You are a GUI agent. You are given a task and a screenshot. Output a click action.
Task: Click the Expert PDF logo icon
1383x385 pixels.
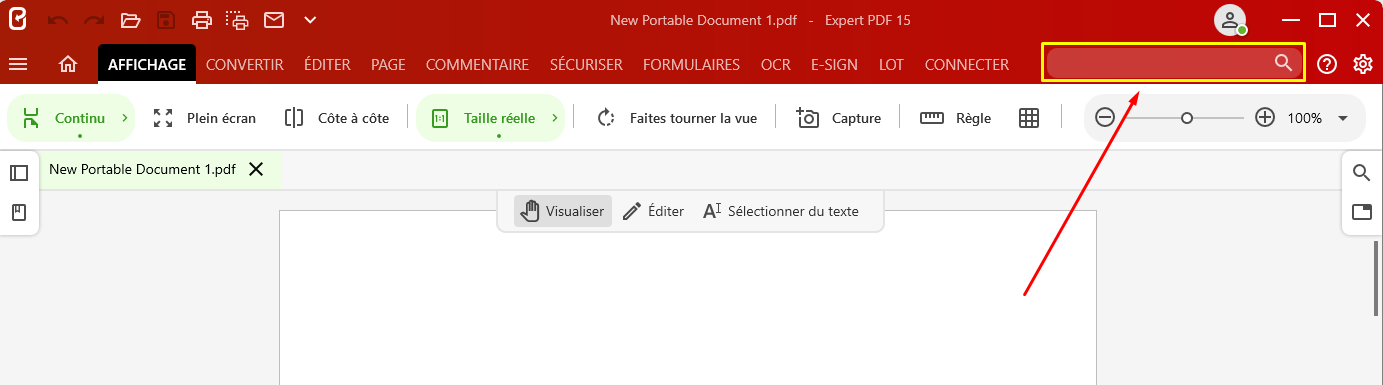(17, 19)
